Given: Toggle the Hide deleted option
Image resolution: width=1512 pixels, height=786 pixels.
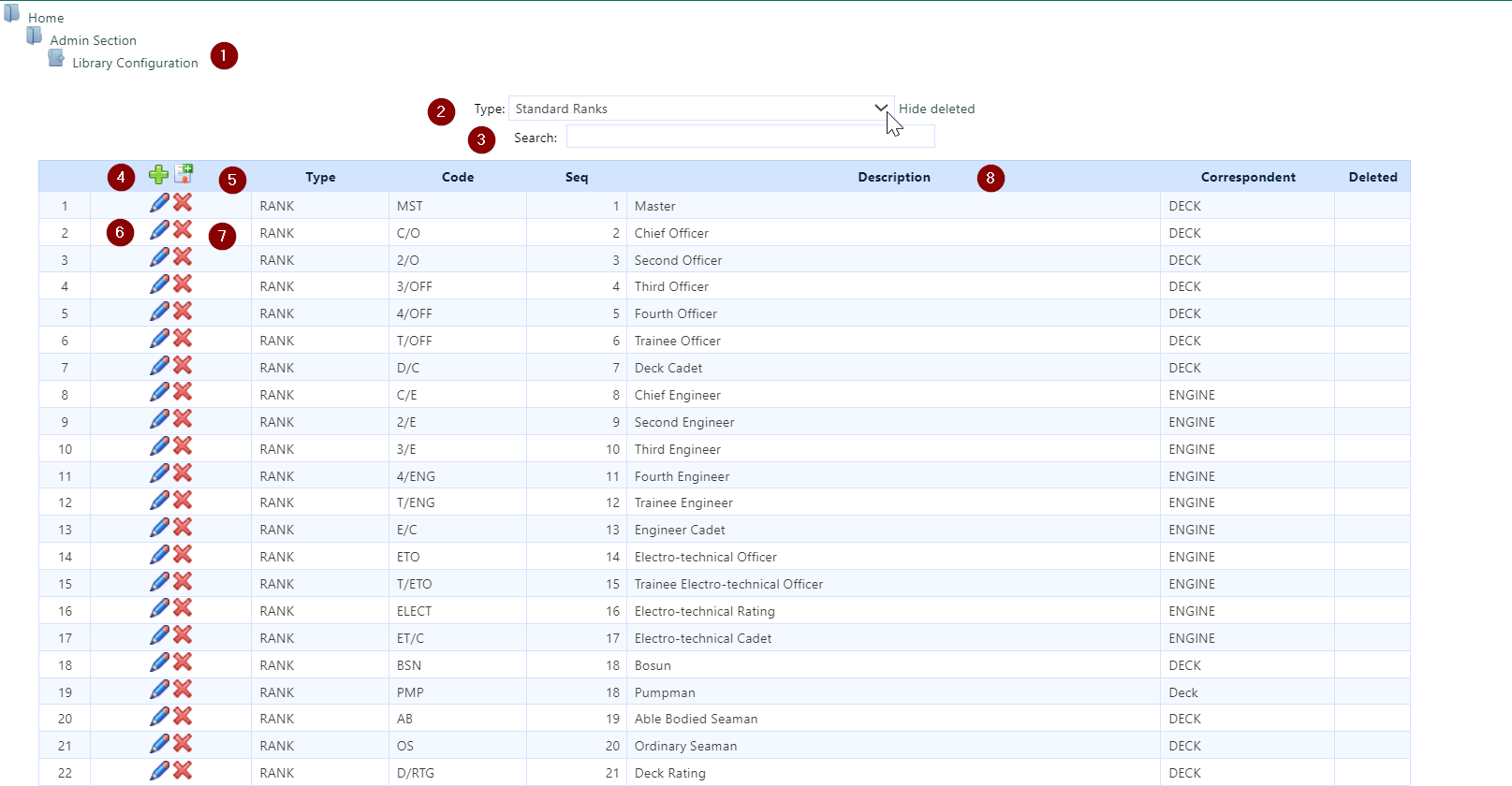Looking at the screenshot, I should coord(936,109).
